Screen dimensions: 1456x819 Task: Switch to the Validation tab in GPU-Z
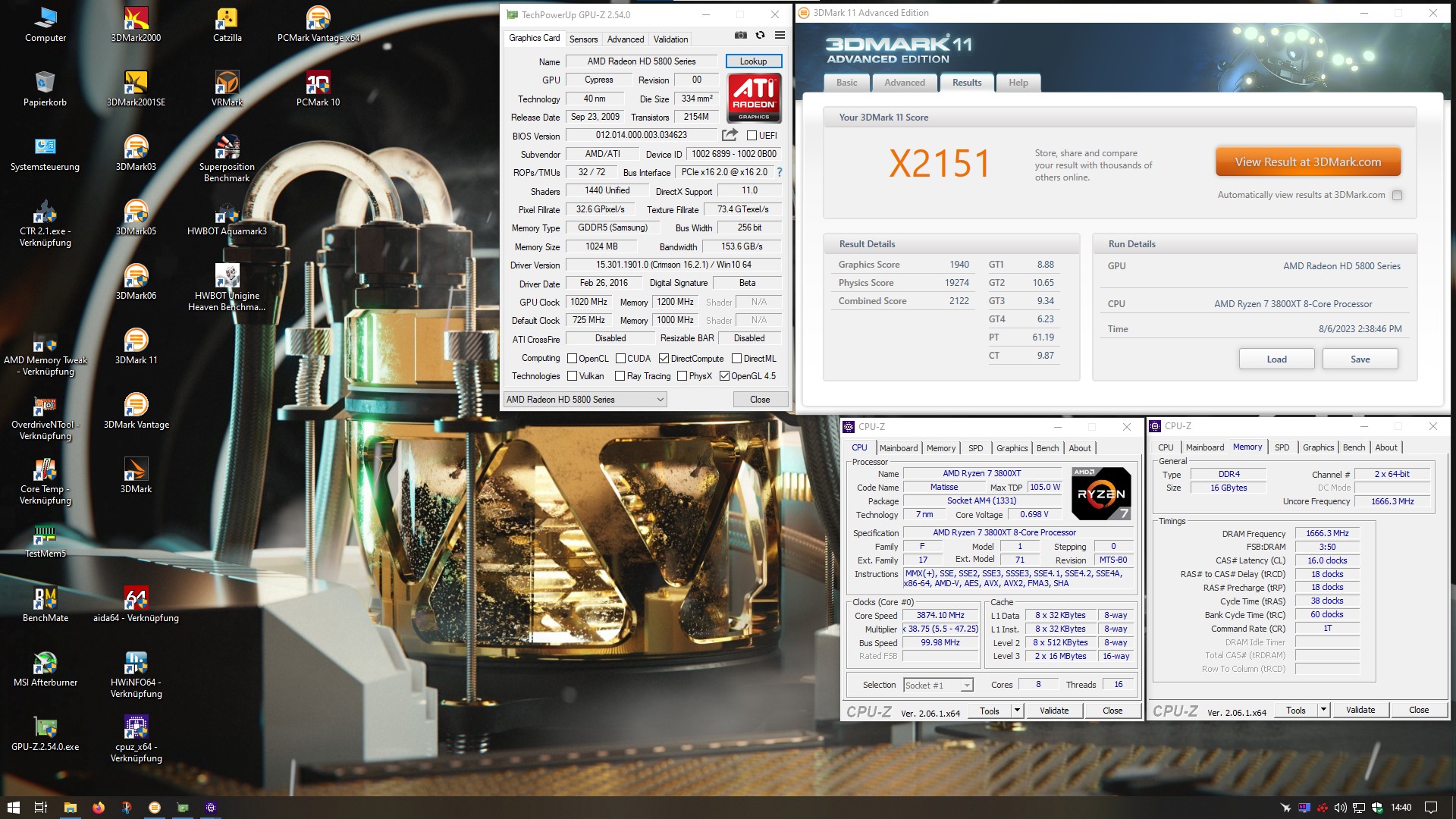click(670, 39)
